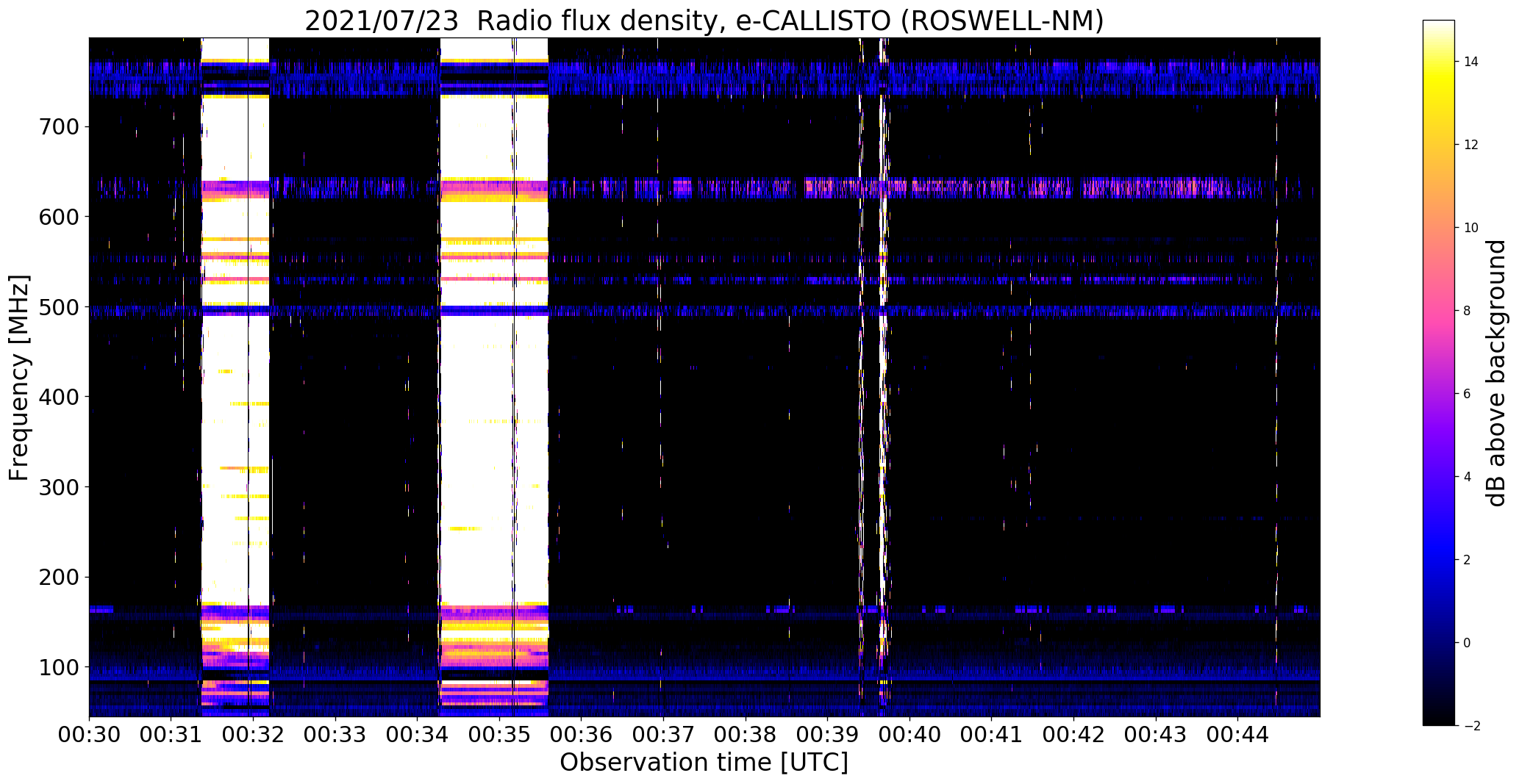Click the wide white burst near 00:35
This screenshot has width=1519, height=784.
click(x=494, y=377)
